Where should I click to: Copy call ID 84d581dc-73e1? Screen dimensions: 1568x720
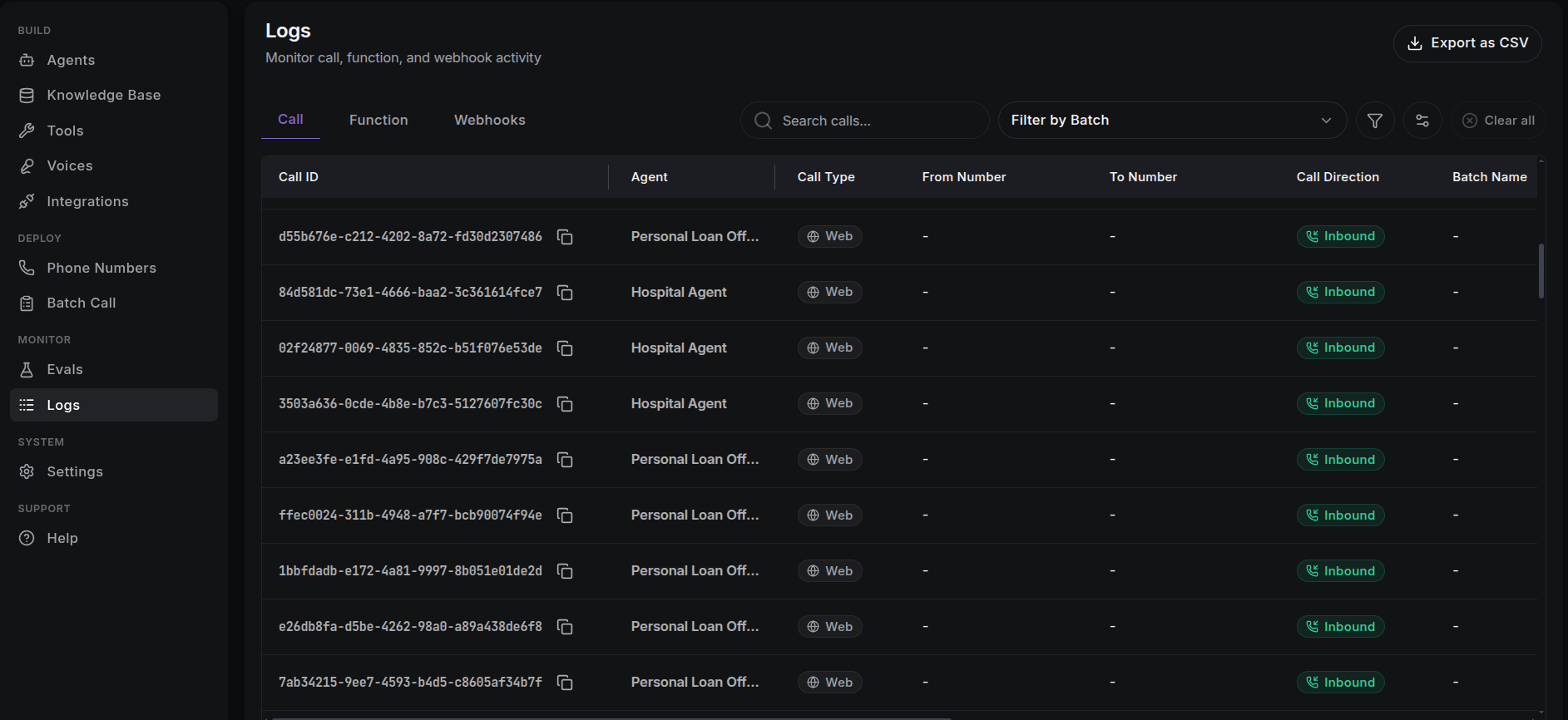pyautogui.click(x=565, y=293)
